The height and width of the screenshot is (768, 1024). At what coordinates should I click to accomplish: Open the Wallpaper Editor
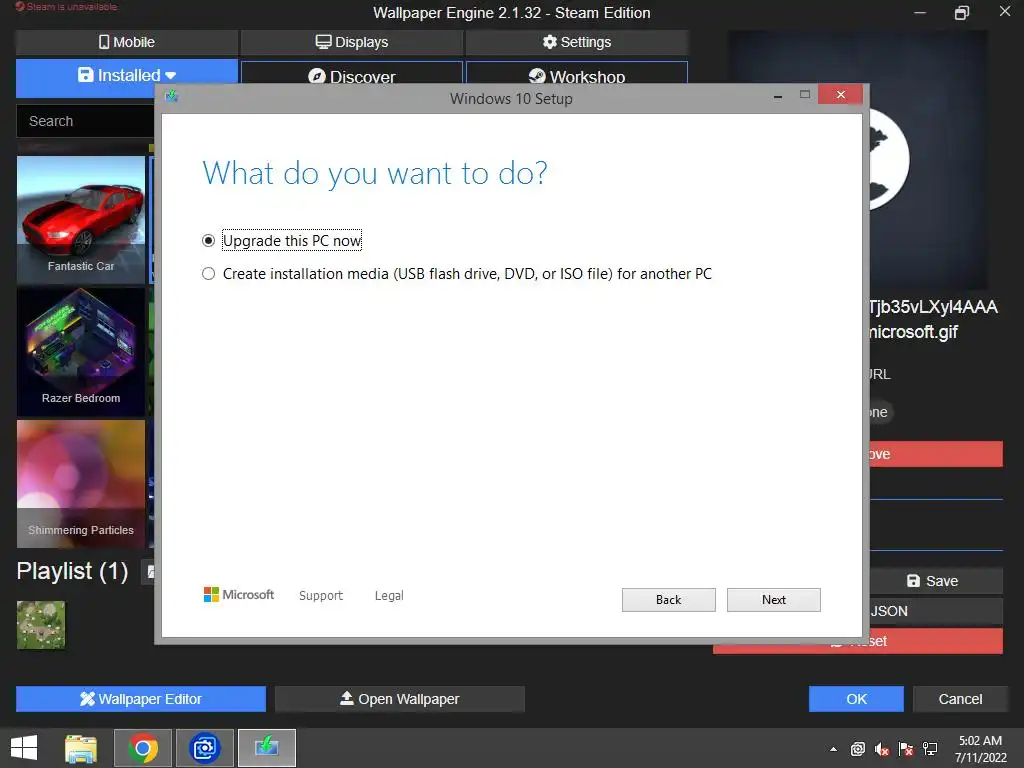141,699
